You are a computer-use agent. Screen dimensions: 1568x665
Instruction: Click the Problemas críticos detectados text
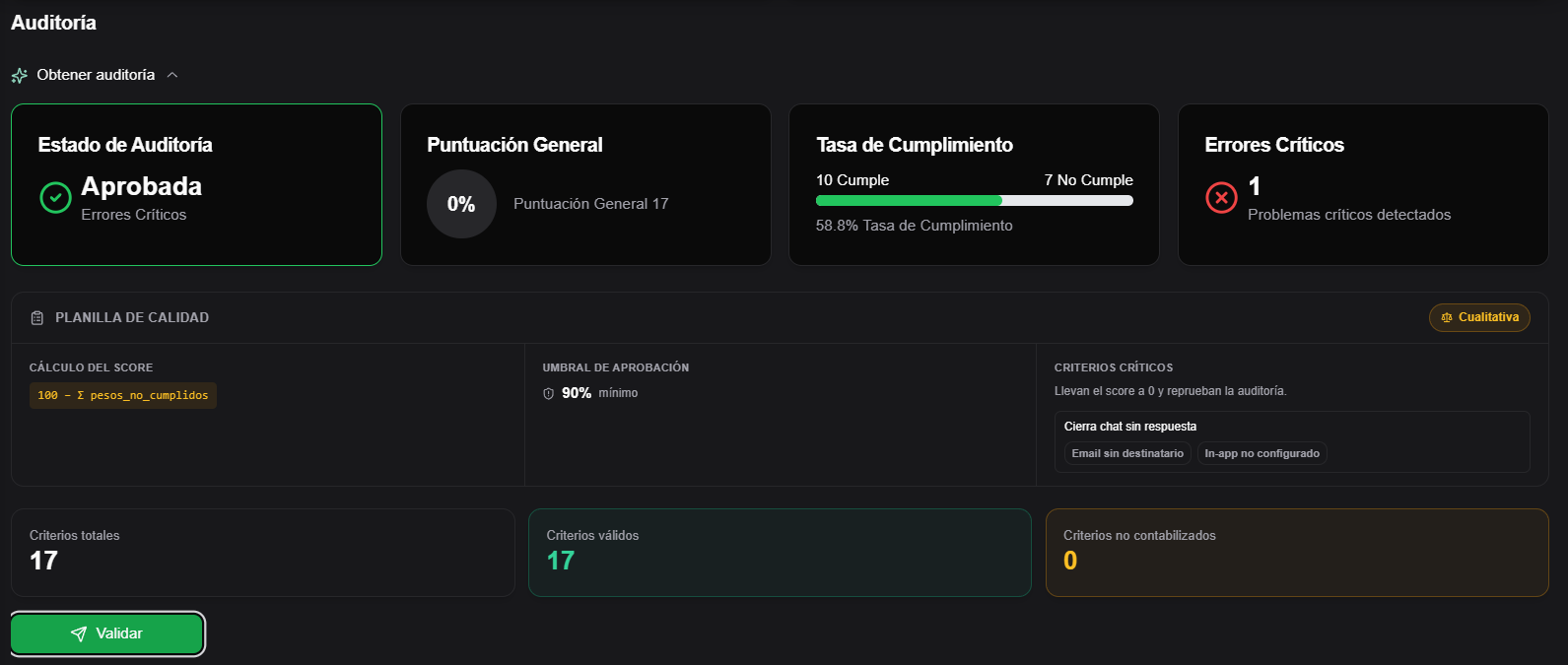[x=1349, y=215]
